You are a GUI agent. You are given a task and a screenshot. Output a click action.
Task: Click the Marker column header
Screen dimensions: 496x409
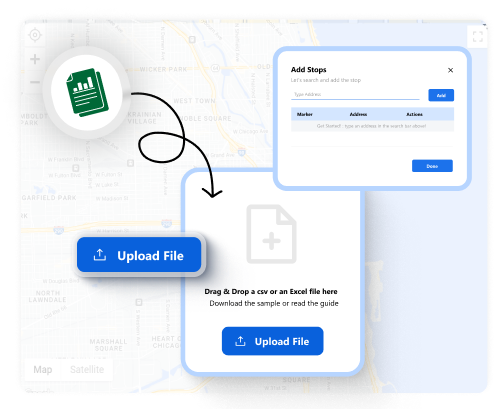tap(305, 114)
